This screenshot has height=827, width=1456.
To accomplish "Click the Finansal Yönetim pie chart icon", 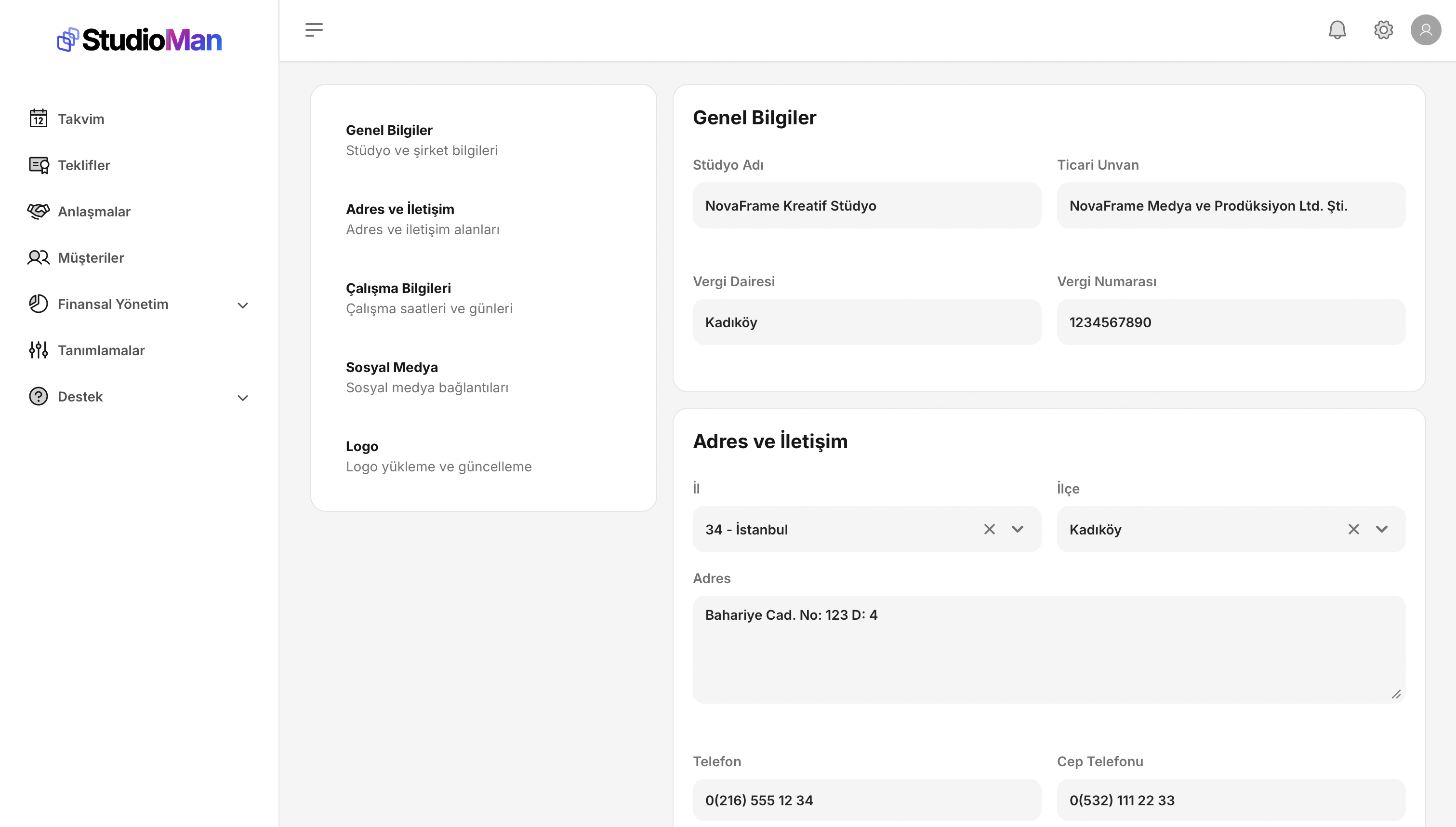I will (x=38, y=303).
